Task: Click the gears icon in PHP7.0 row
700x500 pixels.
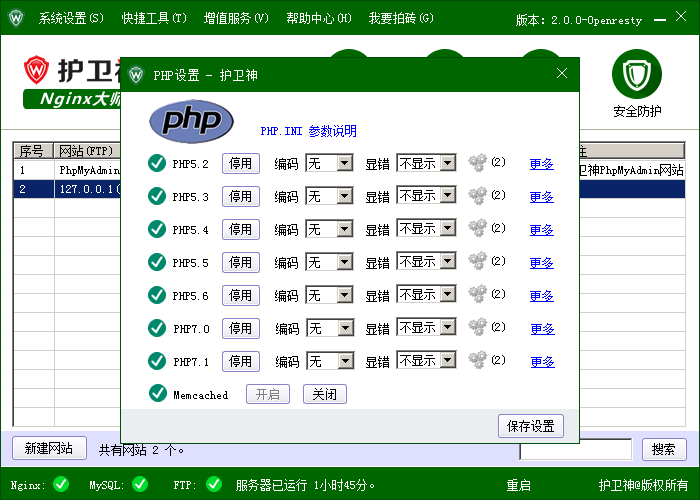Action: coord(478,328)
